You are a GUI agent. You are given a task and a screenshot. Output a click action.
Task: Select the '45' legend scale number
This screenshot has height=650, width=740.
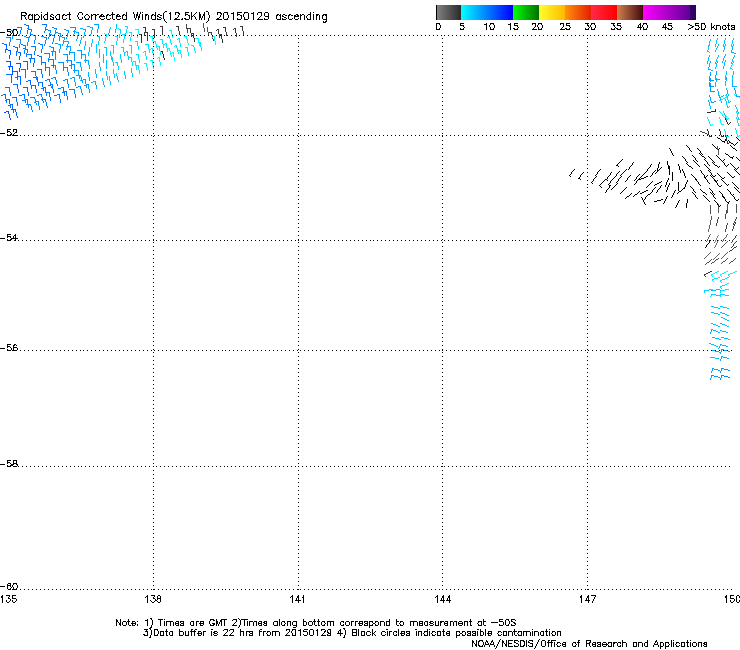point(667,27)
